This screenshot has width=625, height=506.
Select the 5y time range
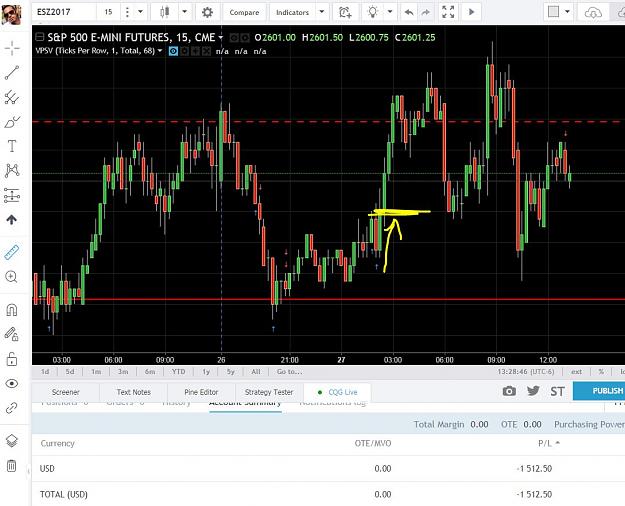pos(230,372)
